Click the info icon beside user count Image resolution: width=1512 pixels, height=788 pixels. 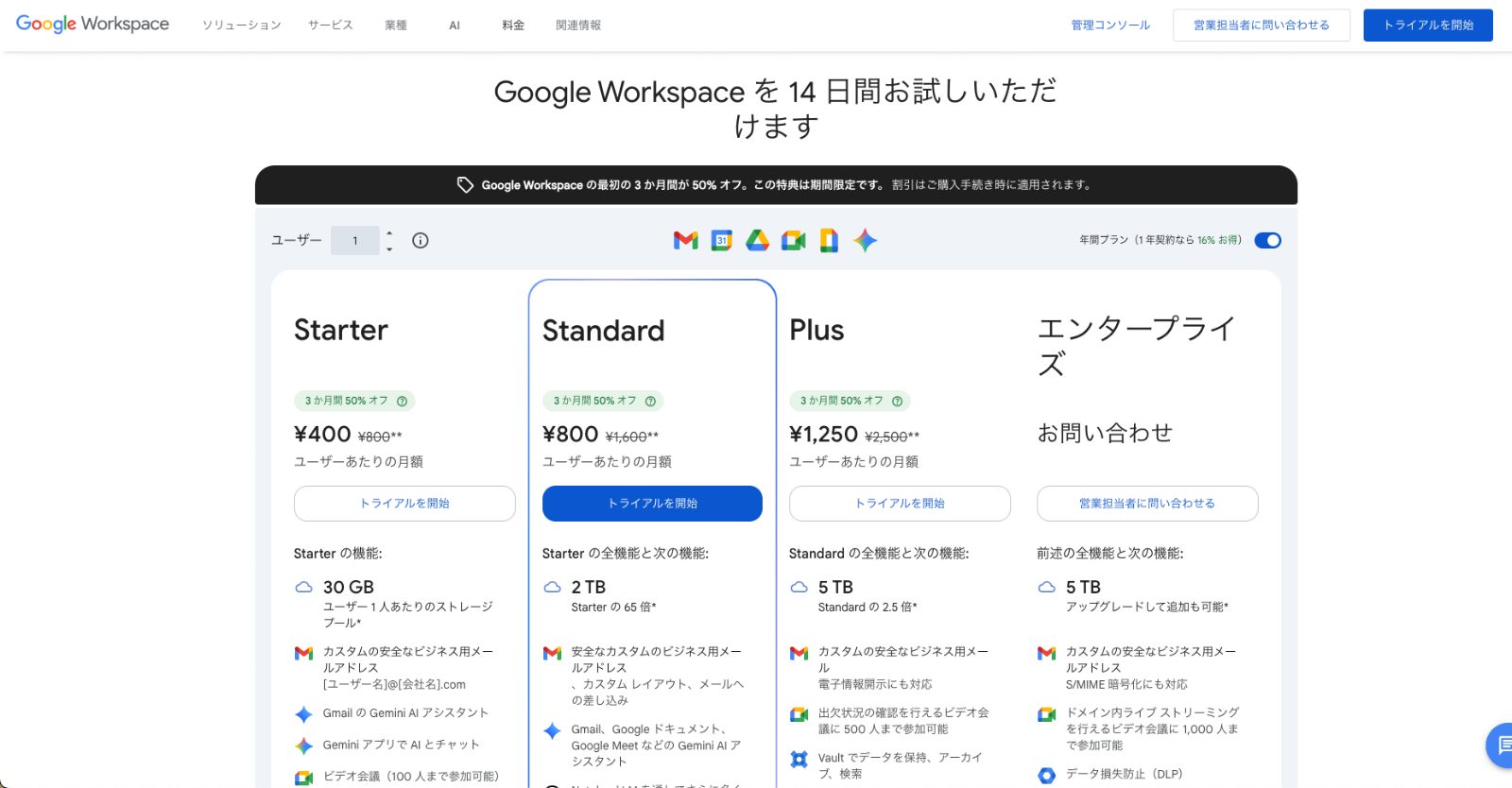pyautogui.click(x=421, y=241)
